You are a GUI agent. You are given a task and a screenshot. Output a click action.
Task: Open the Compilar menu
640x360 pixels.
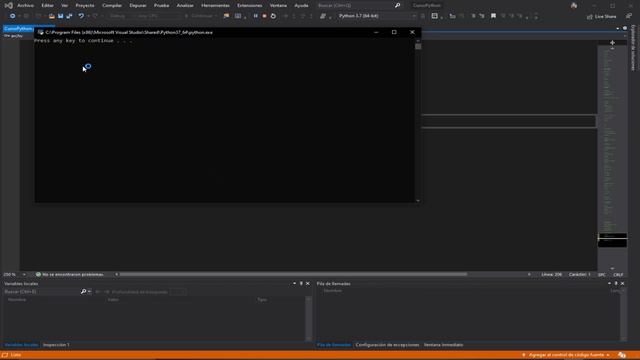(x=112, y=5)
